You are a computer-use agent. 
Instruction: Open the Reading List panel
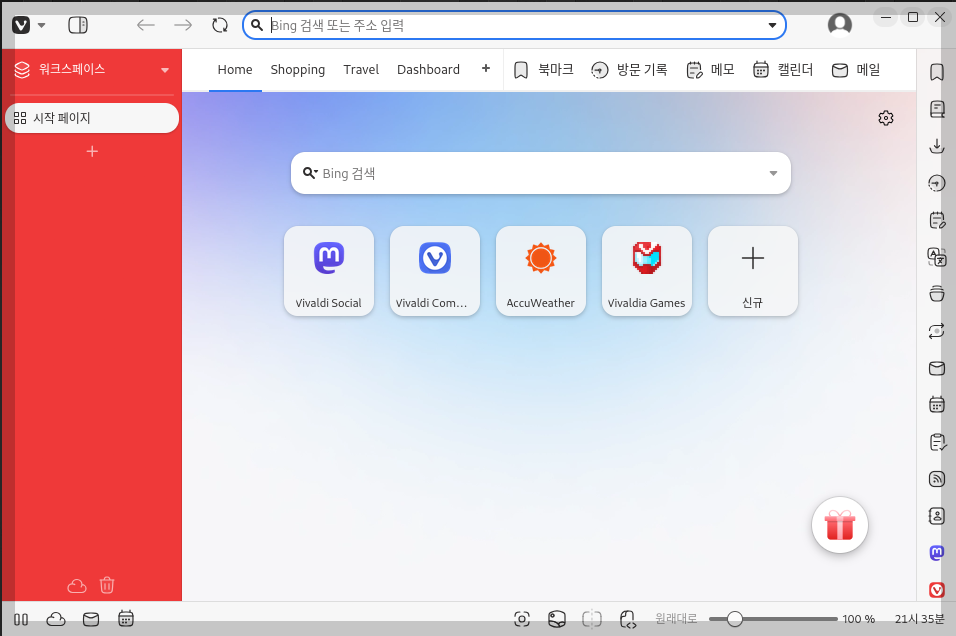click(936, 109)
